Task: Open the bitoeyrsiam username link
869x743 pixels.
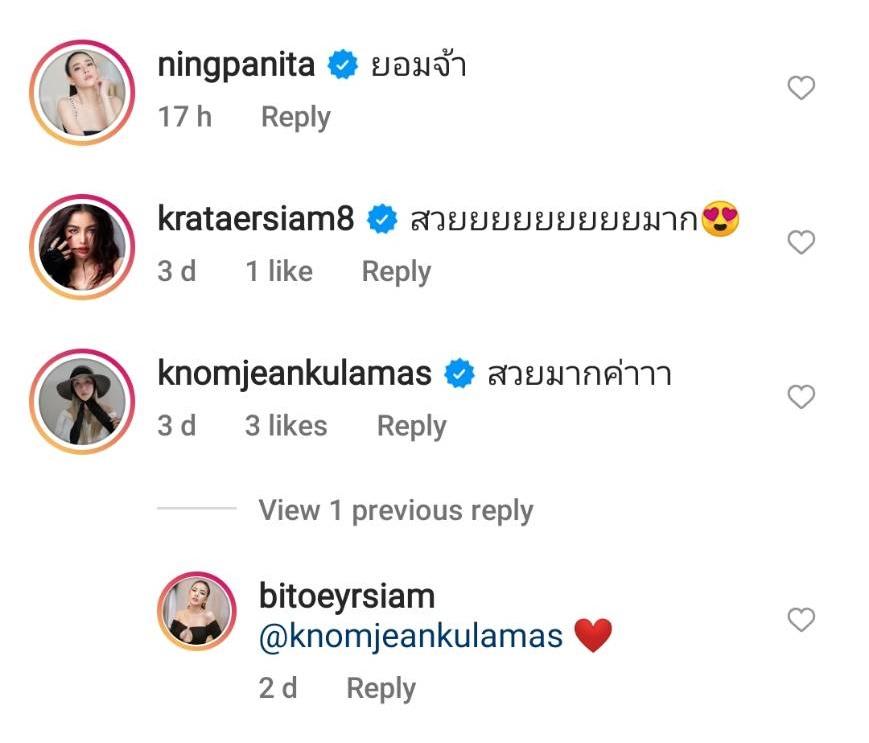Action: coord(347,597)
